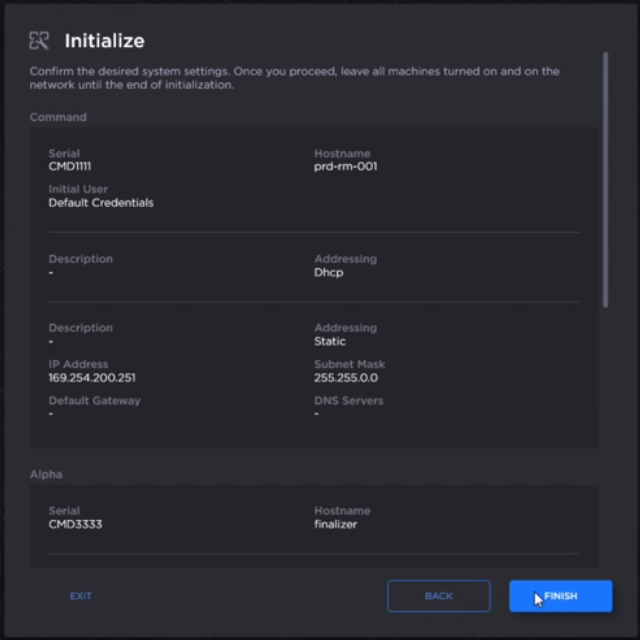Image resolution: width=640 pixels, height=640 pixels.
Task: Click the EXIT link
Action: tap(81, 596)
